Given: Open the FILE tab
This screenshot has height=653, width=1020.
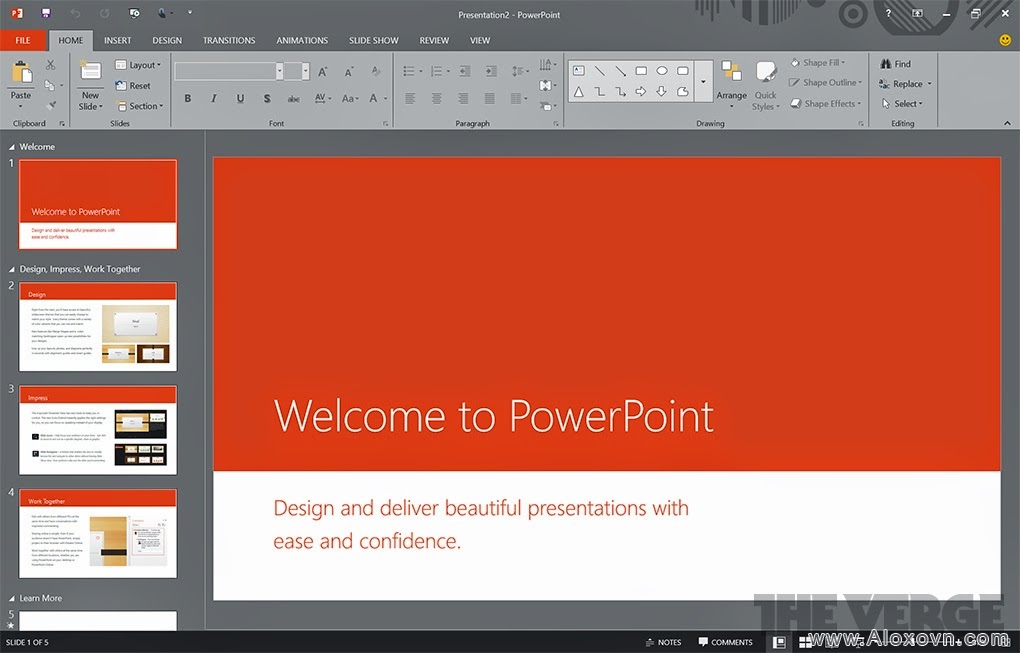Looking at the screenshot, I should coord(23,40).
